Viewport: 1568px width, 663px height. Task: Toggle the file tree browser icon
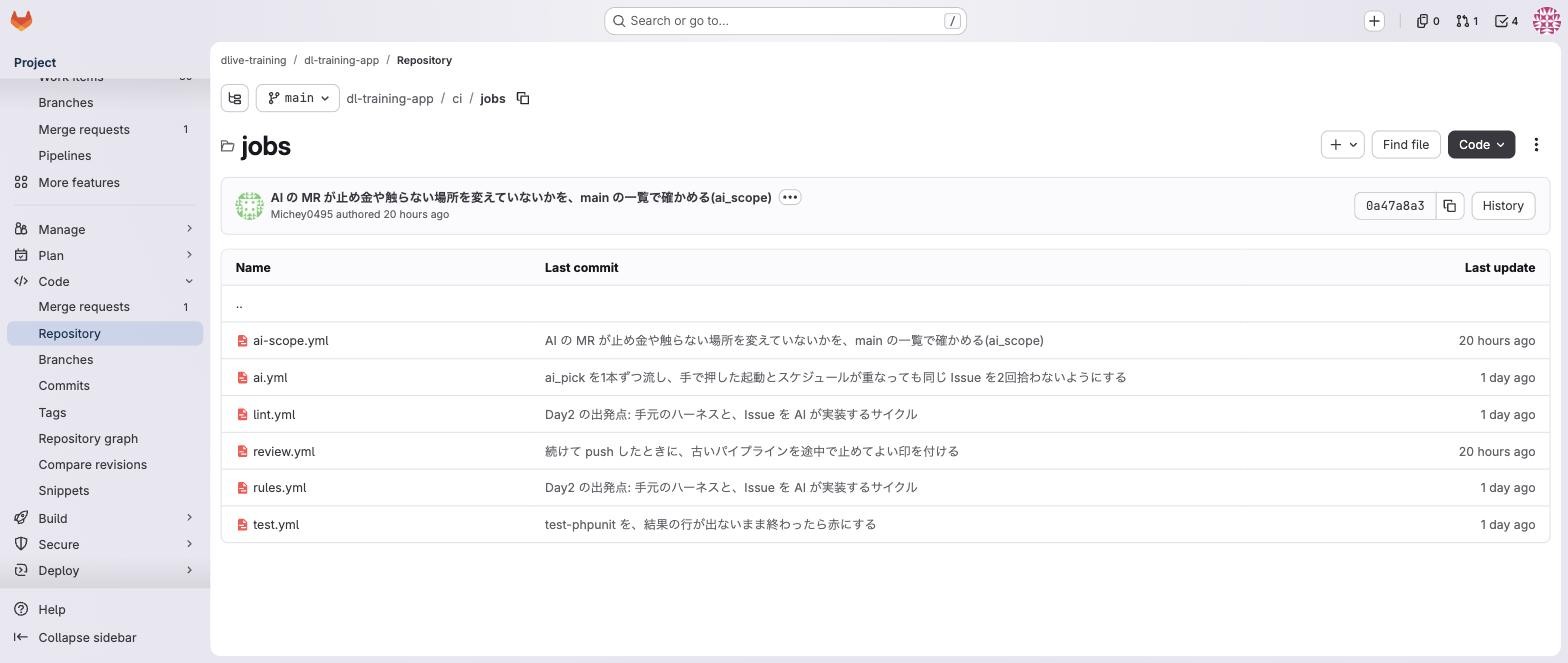click(235, 98)
